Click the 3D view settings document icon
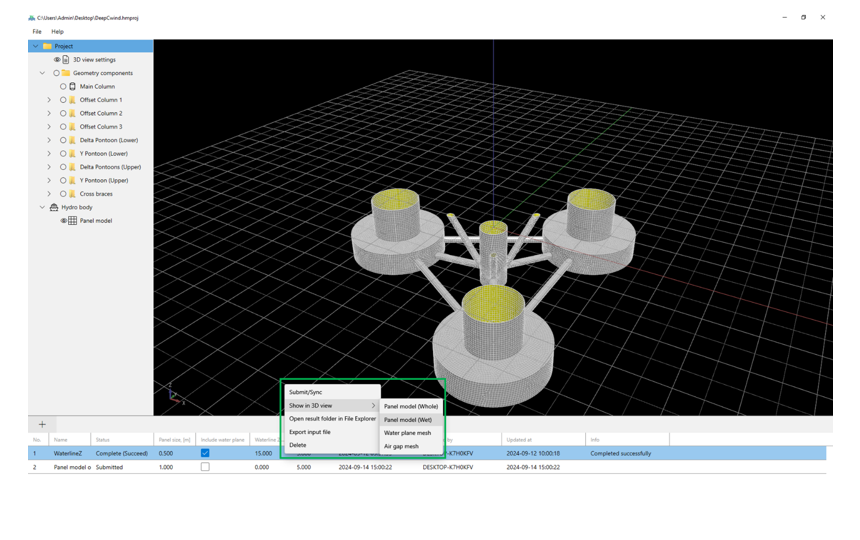Image resolution: width=860 pixels, height=540 pixels. (x=66, y=59)
